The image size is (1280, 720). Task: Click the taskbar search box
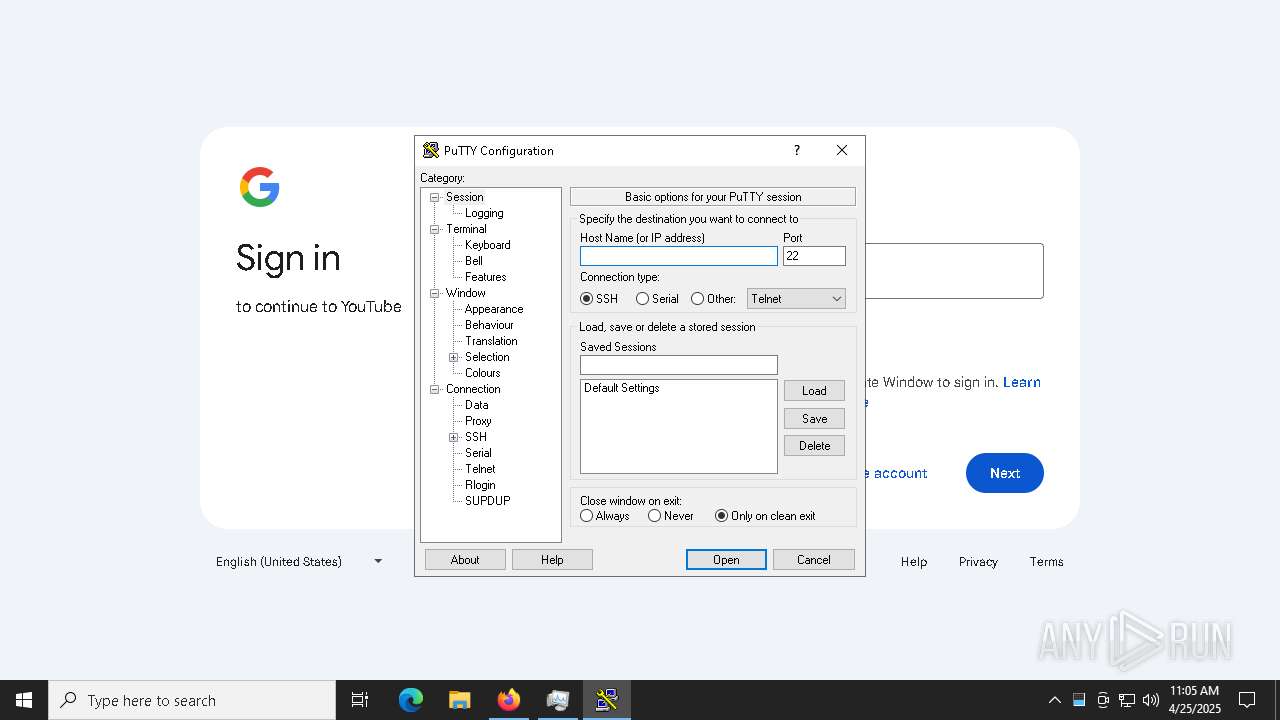[192, 700]
